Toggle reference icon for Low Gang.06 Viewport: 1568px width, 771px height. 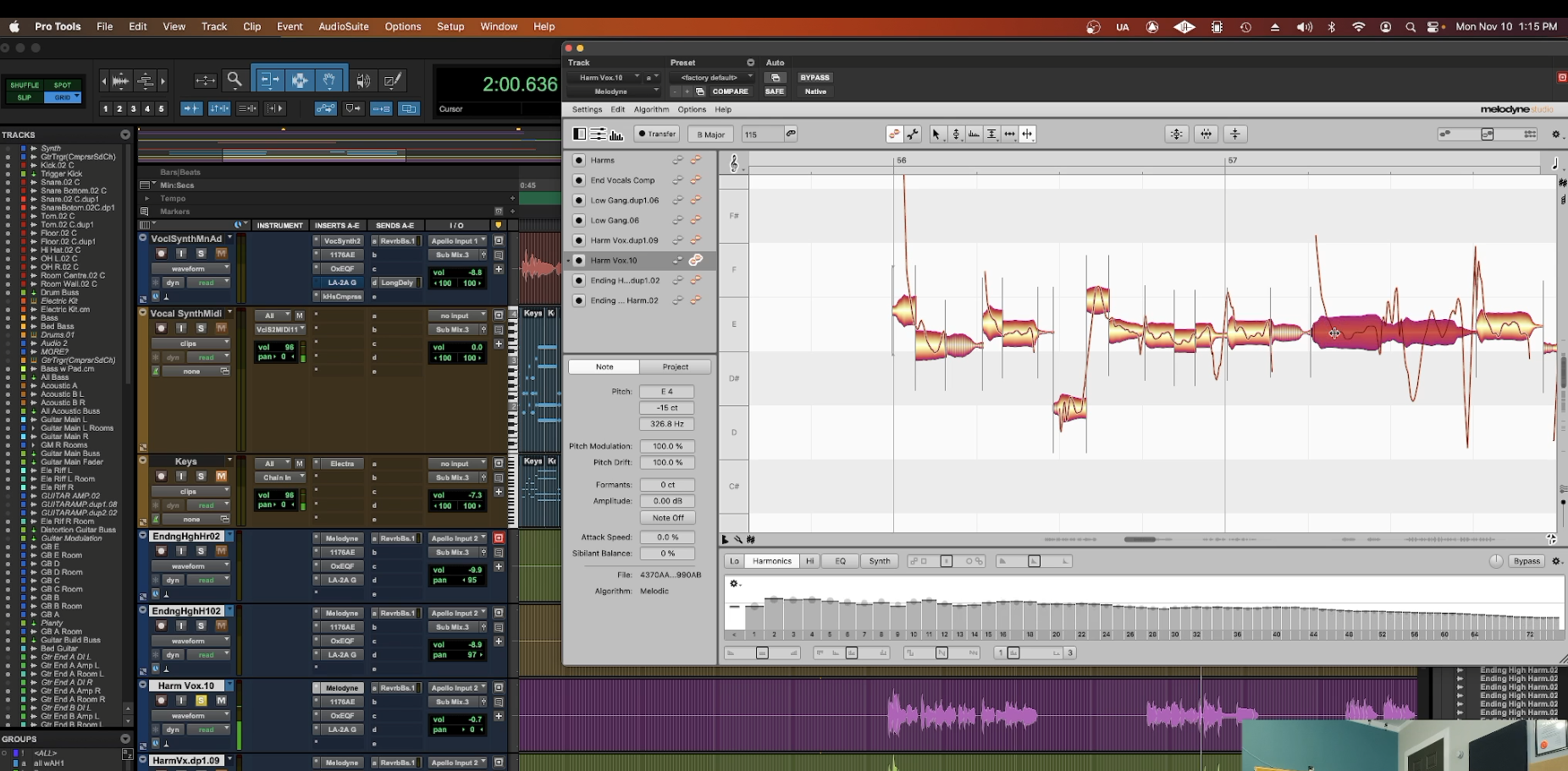click(677, 220)
